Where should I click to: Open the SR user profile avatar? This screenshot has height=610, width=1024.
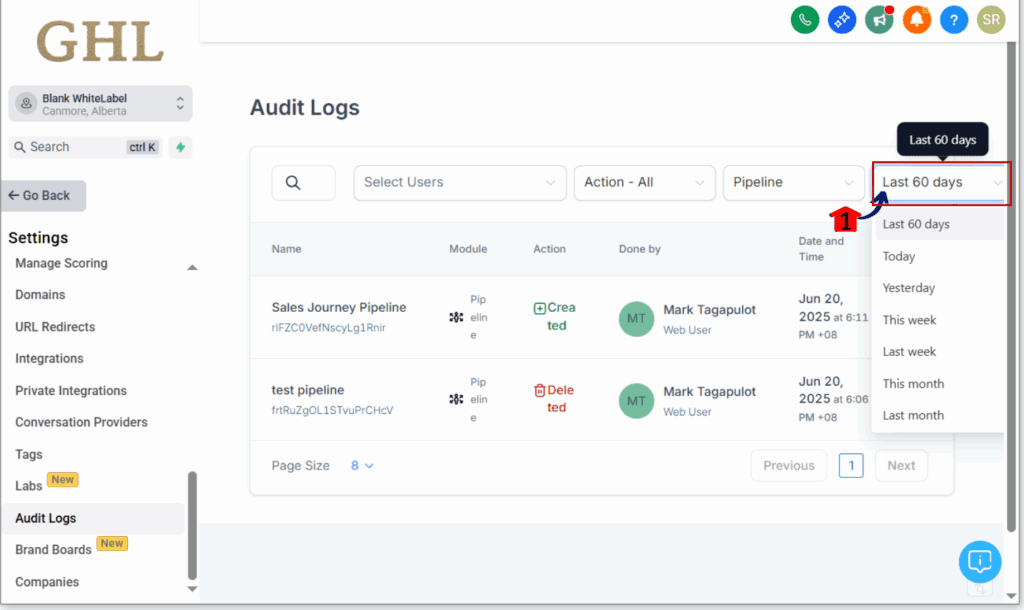(x=991, y=19)
